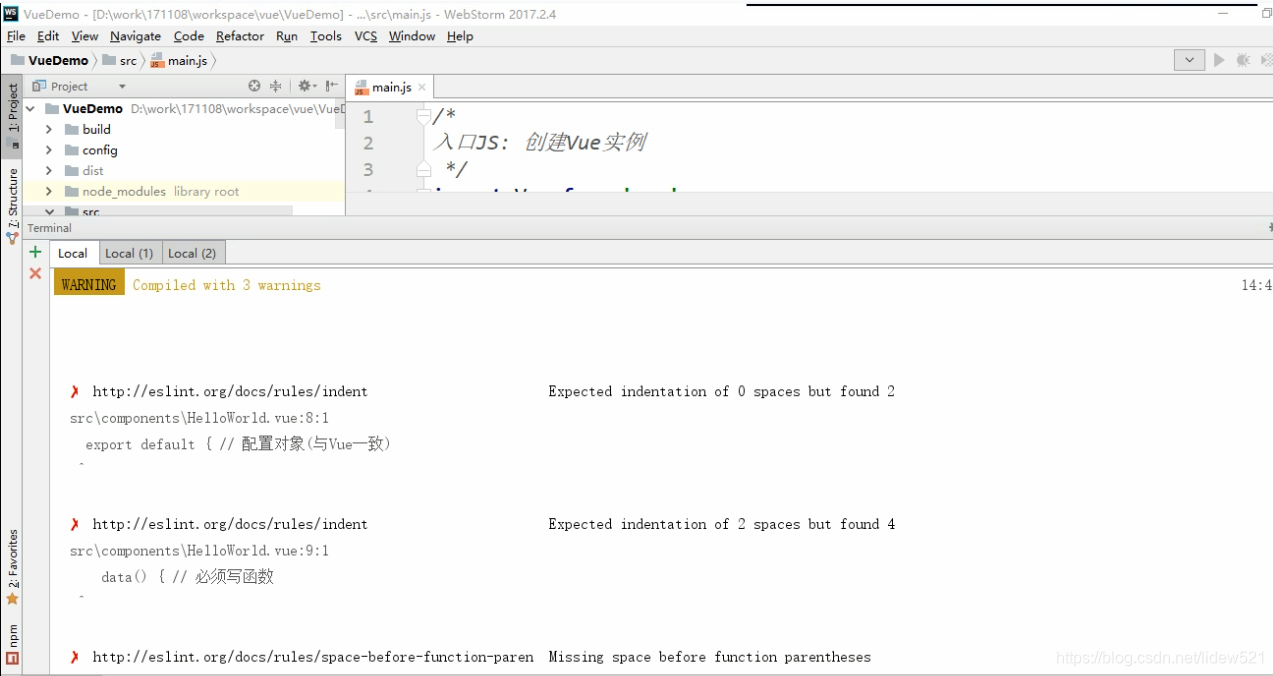The height and width of the screenshot is (676, 1273).
Task: Switch to the Local (2) terminal tab
Action: coord(192,253)
